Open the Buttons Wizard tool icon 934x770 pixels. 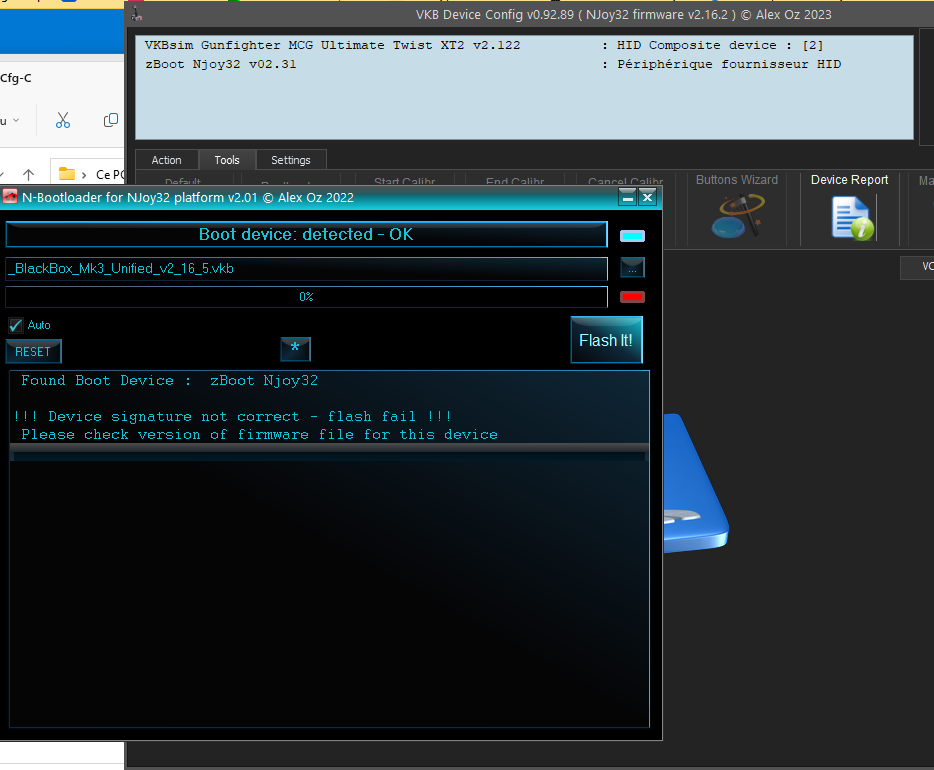737,217
